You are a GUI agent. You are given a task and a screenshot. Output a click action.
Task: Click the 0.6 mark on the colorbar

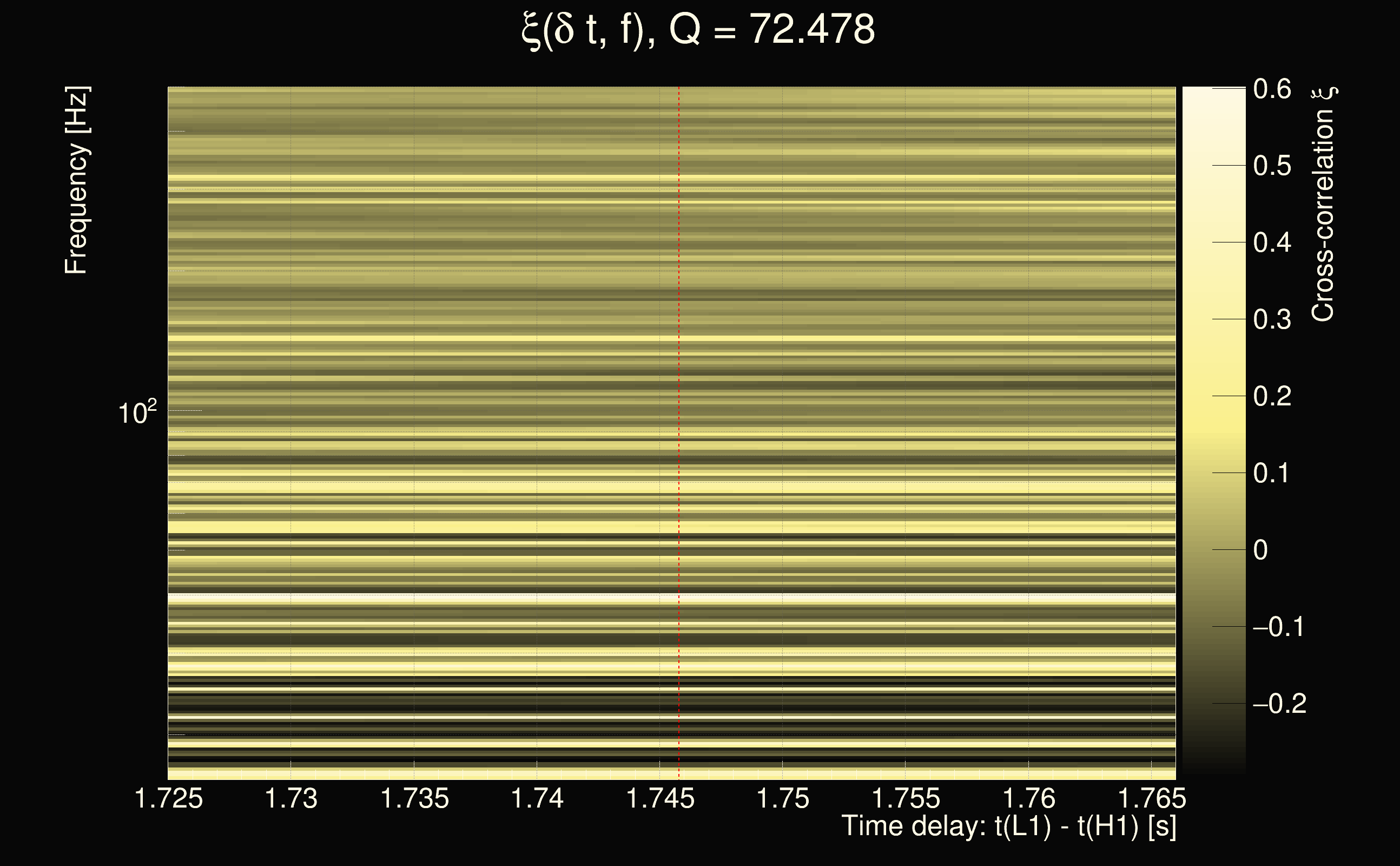pos(1272,89)
